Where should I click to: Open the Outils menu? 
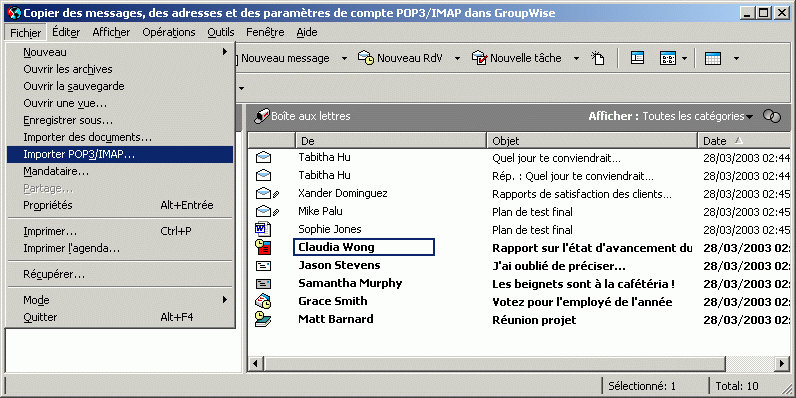click(221, 32)
